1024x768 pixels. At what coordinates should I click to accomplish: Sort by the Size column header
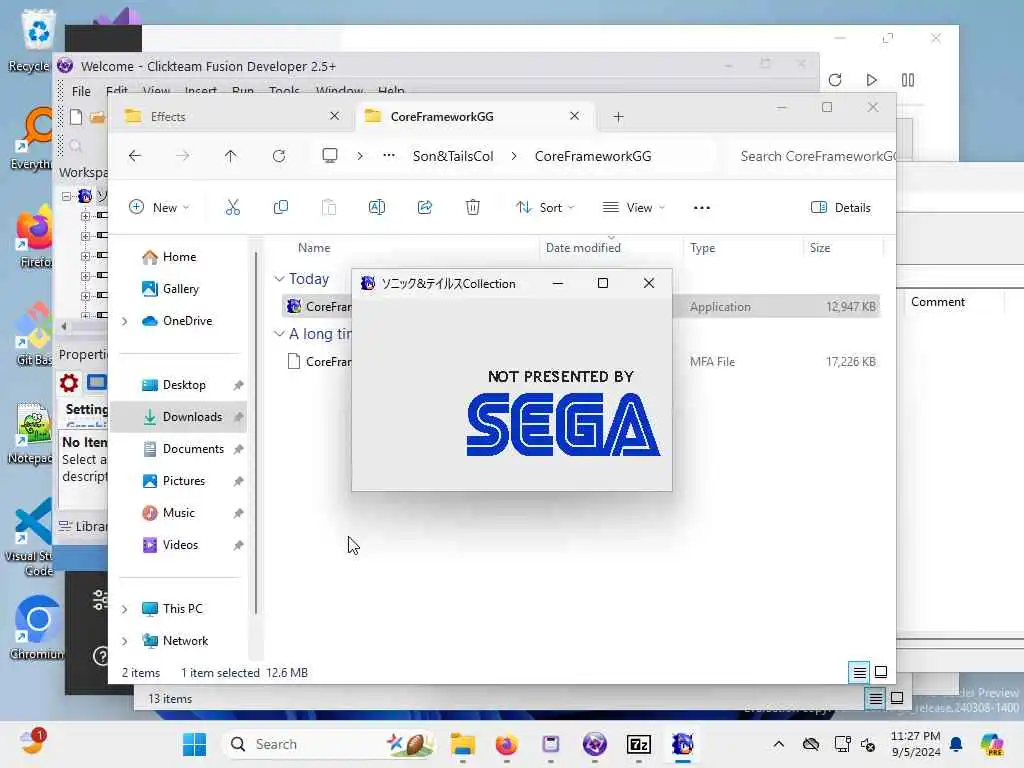820,248
